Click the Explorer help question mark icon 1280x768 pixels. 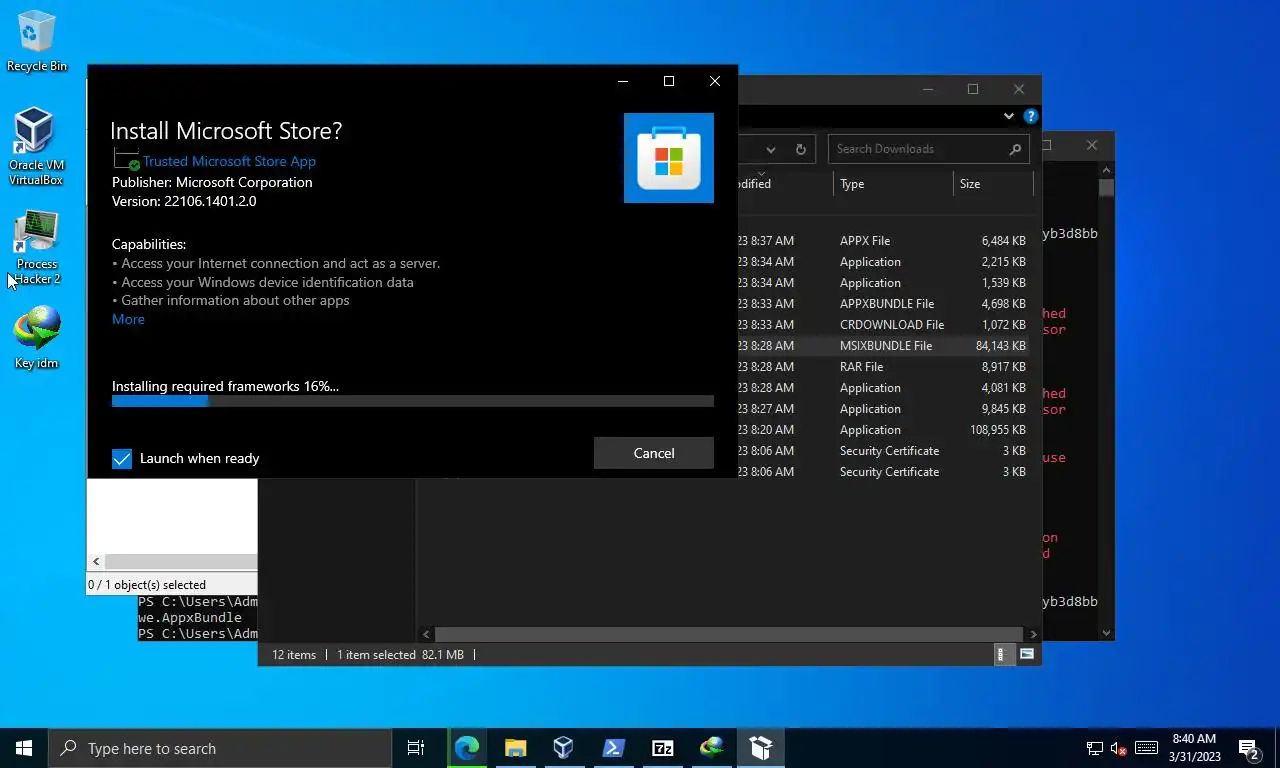[x=1031, y=117]
